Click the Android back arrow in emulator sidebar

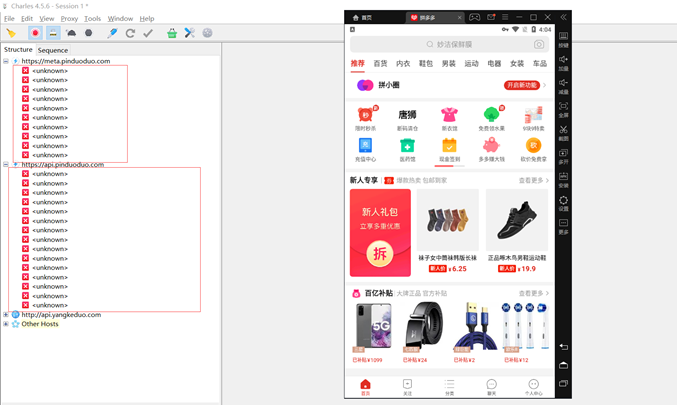click(x=563, y=347)
